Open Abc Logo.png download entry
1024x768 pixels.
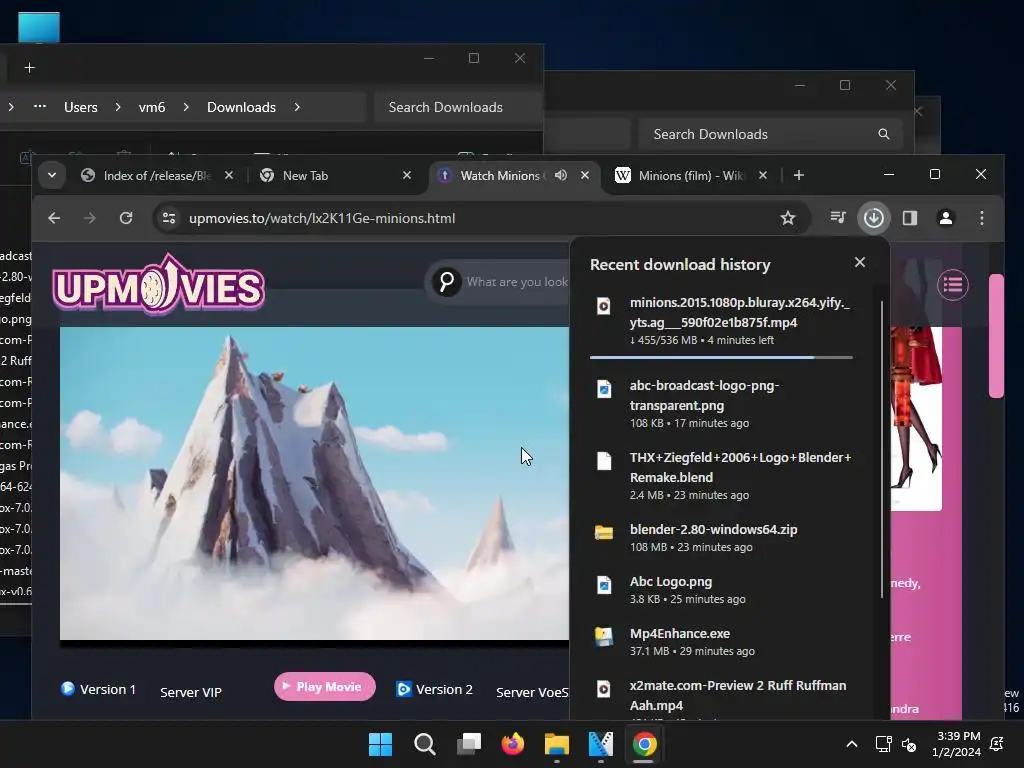tap(722, 590)
